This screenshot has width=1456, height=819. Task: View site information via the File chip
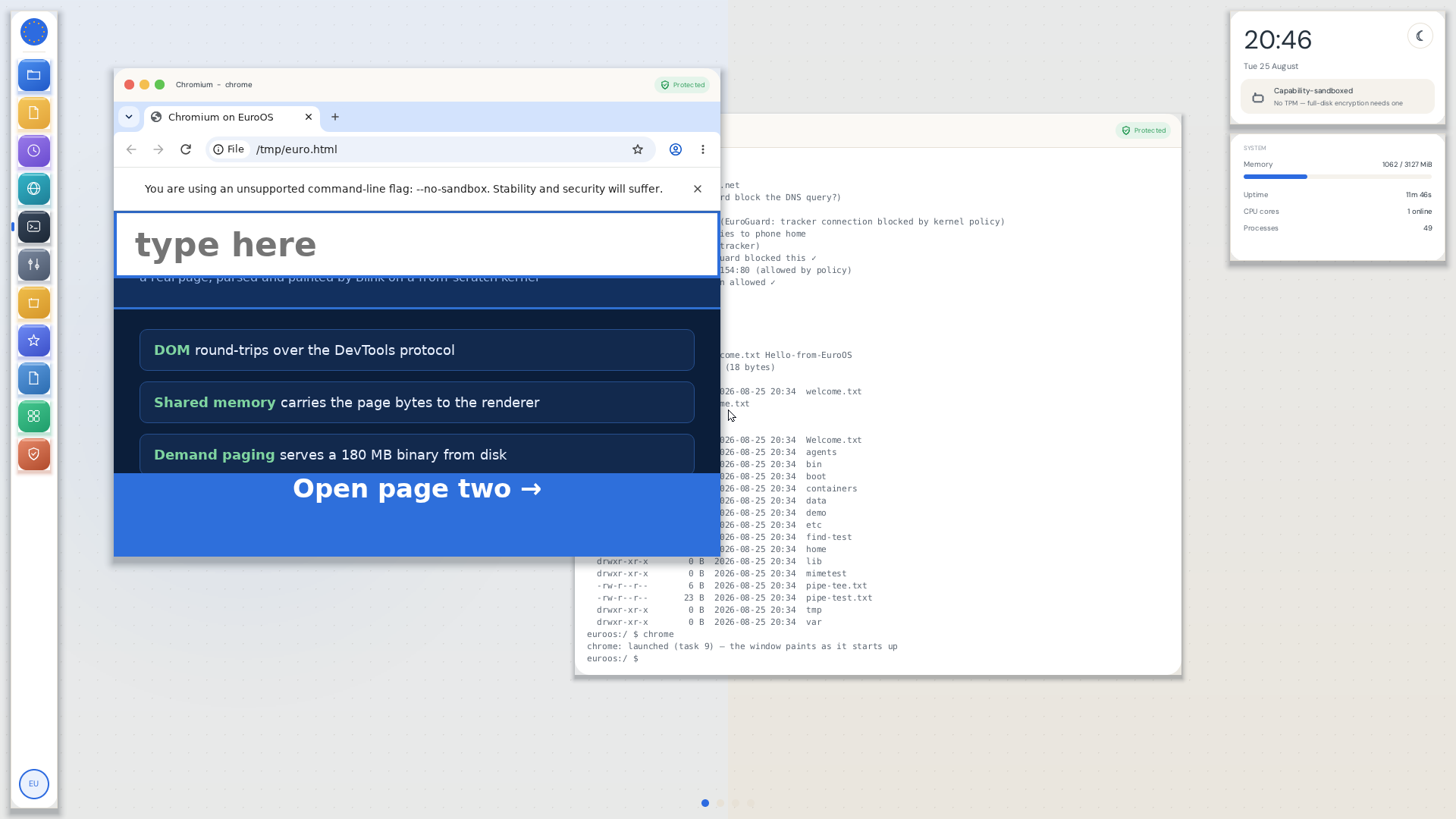(x=229, y=149)
